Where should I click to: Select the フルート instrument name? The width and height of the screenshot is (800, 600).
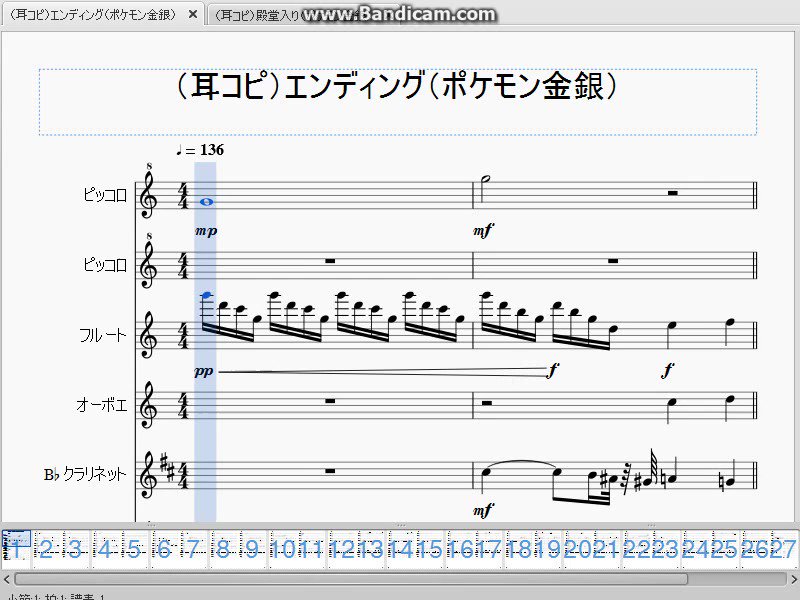[x=103, y=335]
